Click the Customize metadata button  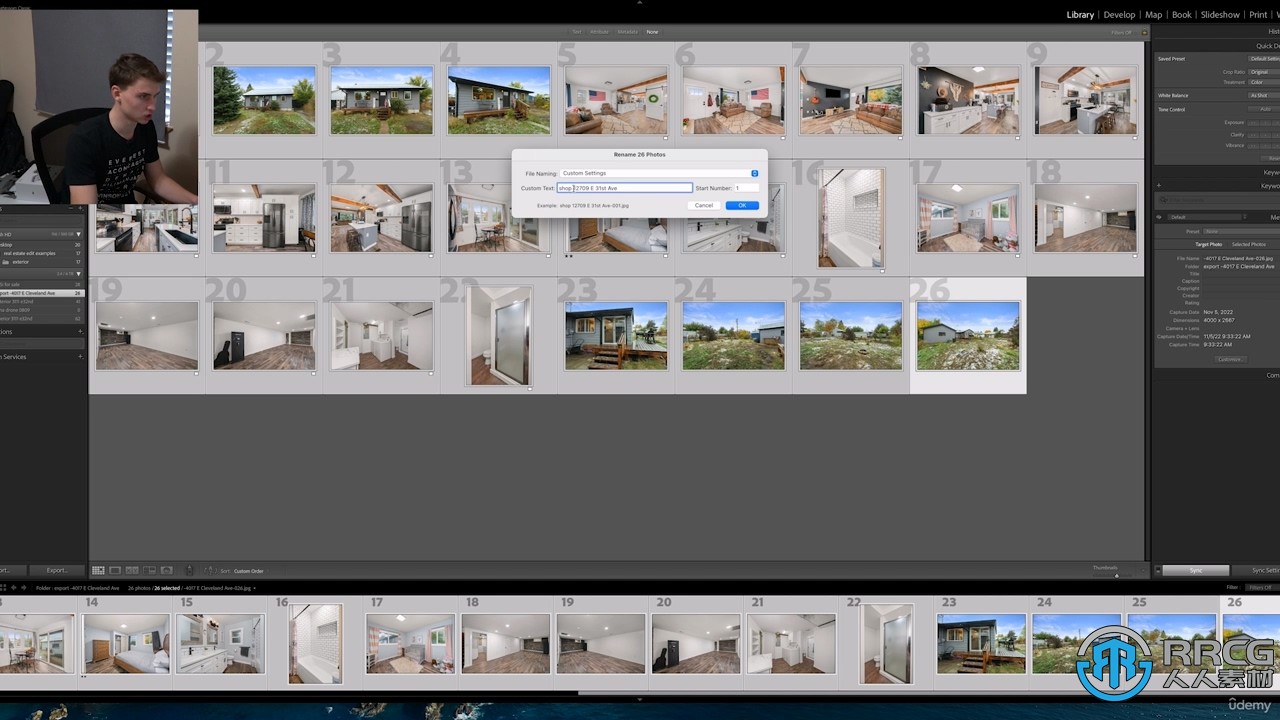1230,359
